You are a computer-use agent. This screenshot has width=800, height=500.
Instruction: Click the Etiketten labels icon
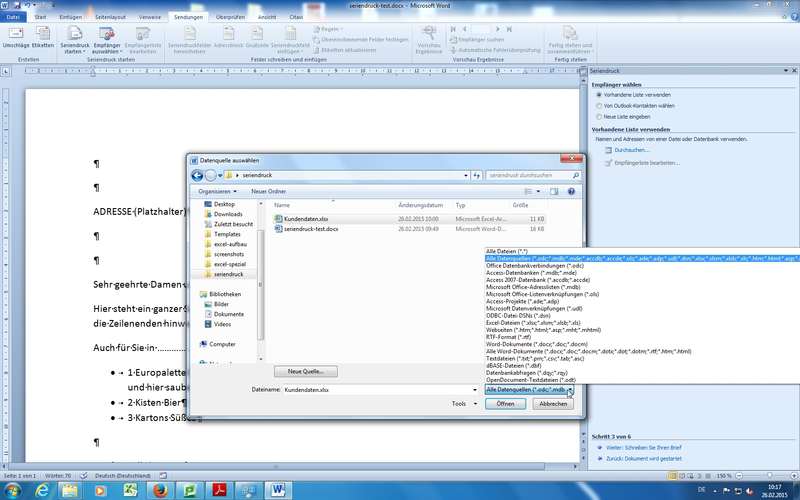coord(43,35)
